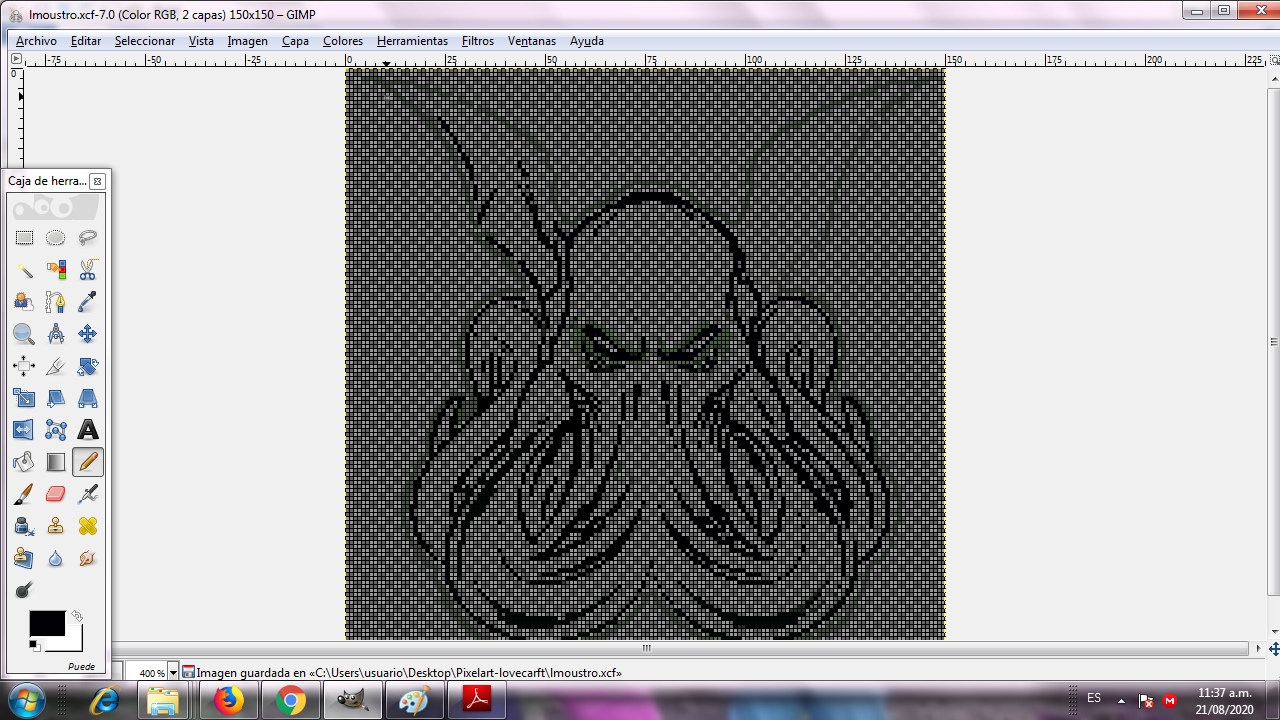Select the Scissors Select tool
The image size is (1280, 720).
click(88, 270)
